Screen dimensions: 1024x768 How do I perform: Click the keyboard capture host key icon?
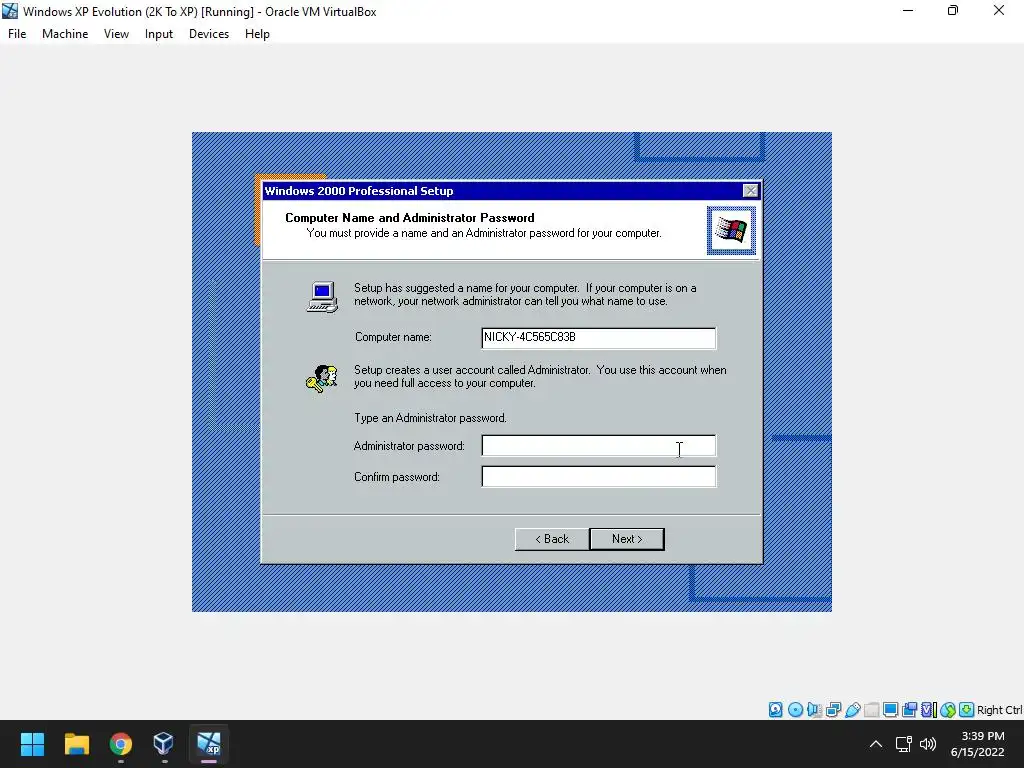click(x=967, y=710)
